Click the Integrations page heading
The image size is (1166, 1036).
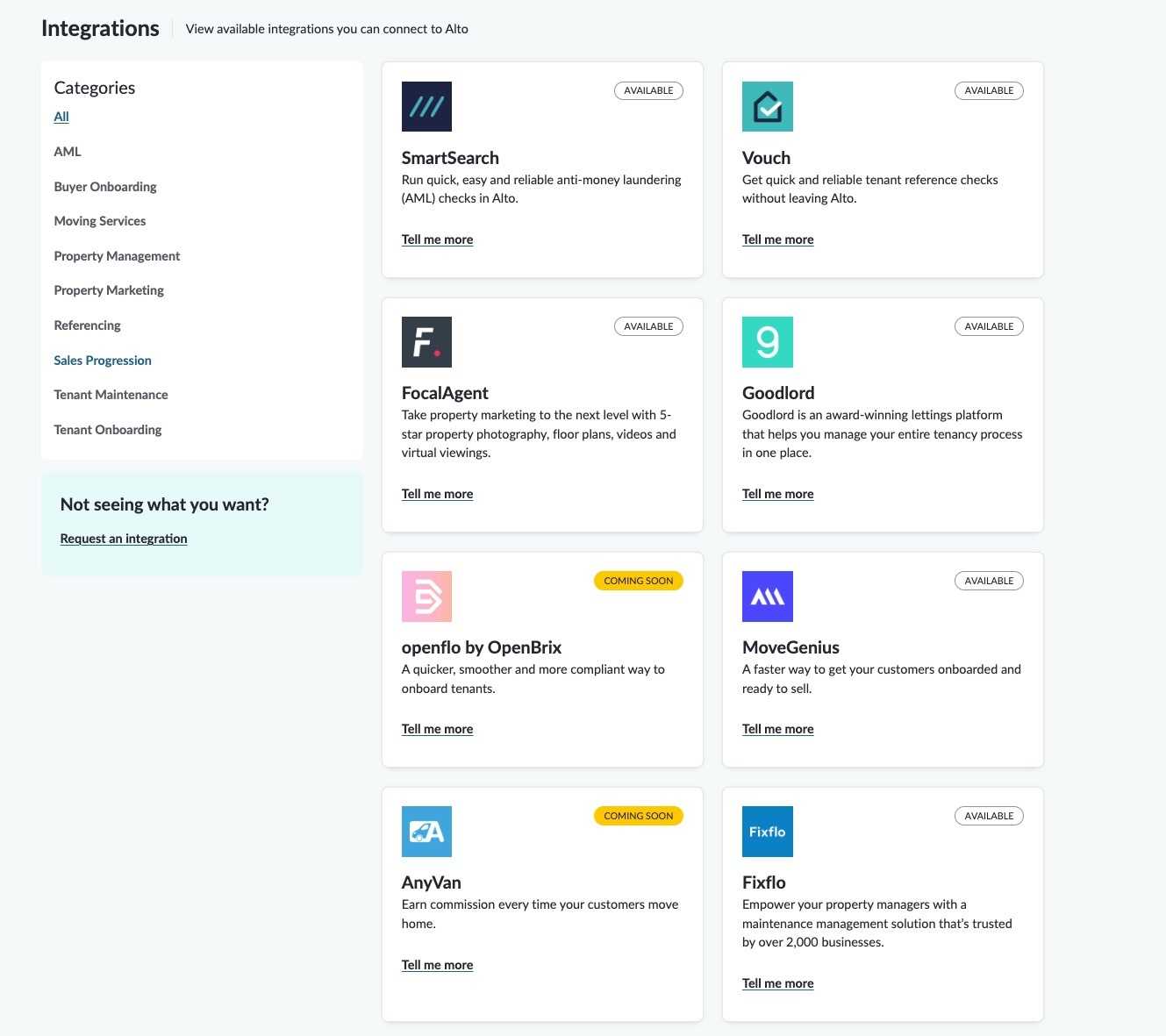pyautogui.click(x=100, y=28)
